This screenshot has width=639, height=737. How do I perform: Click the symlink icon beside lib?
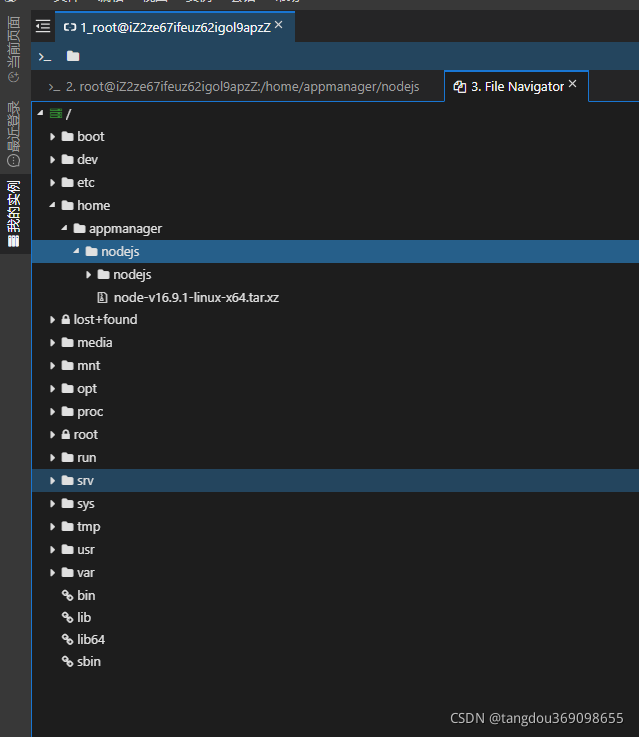pos(67,618)
